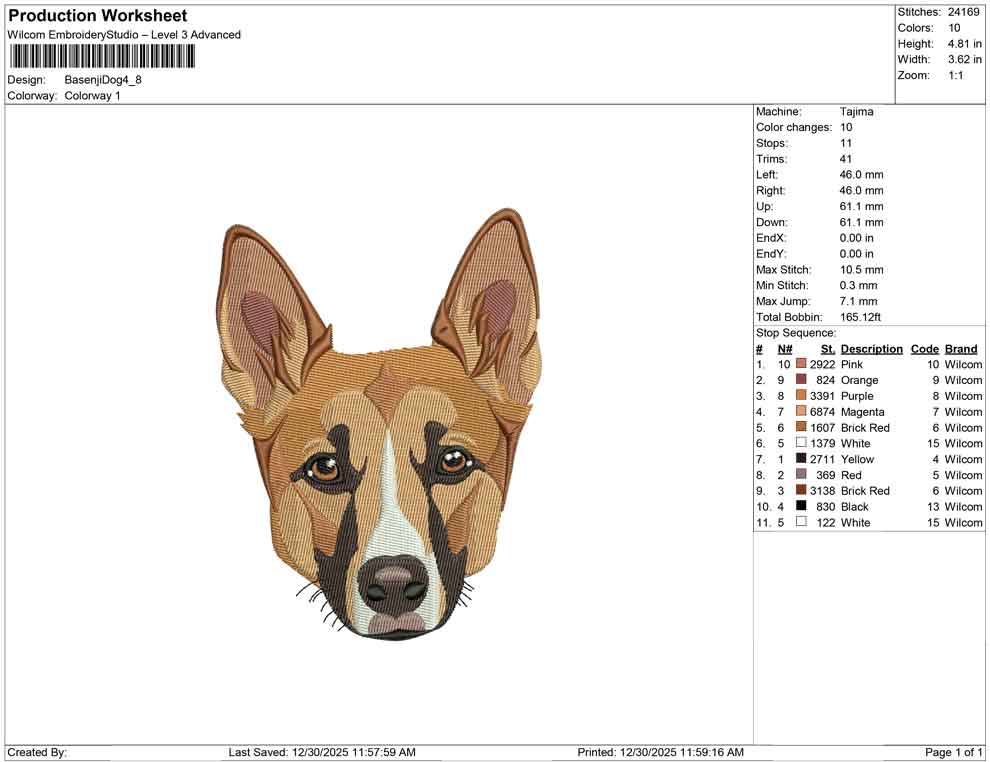The width and height of the screenshot is (990, 762).
Task: Click the Total Bobbin value 165.12ft
Action: 861,316
